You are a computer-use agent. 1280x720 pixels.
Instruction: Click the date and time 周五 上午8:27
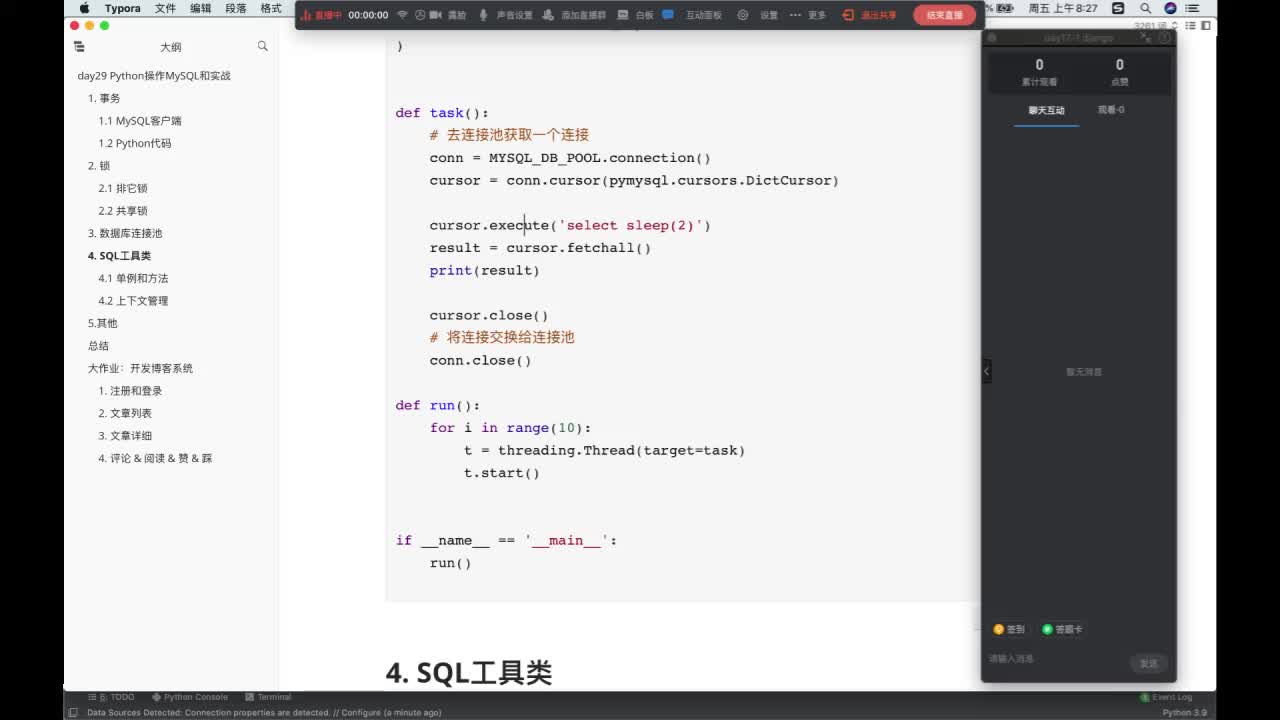tap(1063, 8)
